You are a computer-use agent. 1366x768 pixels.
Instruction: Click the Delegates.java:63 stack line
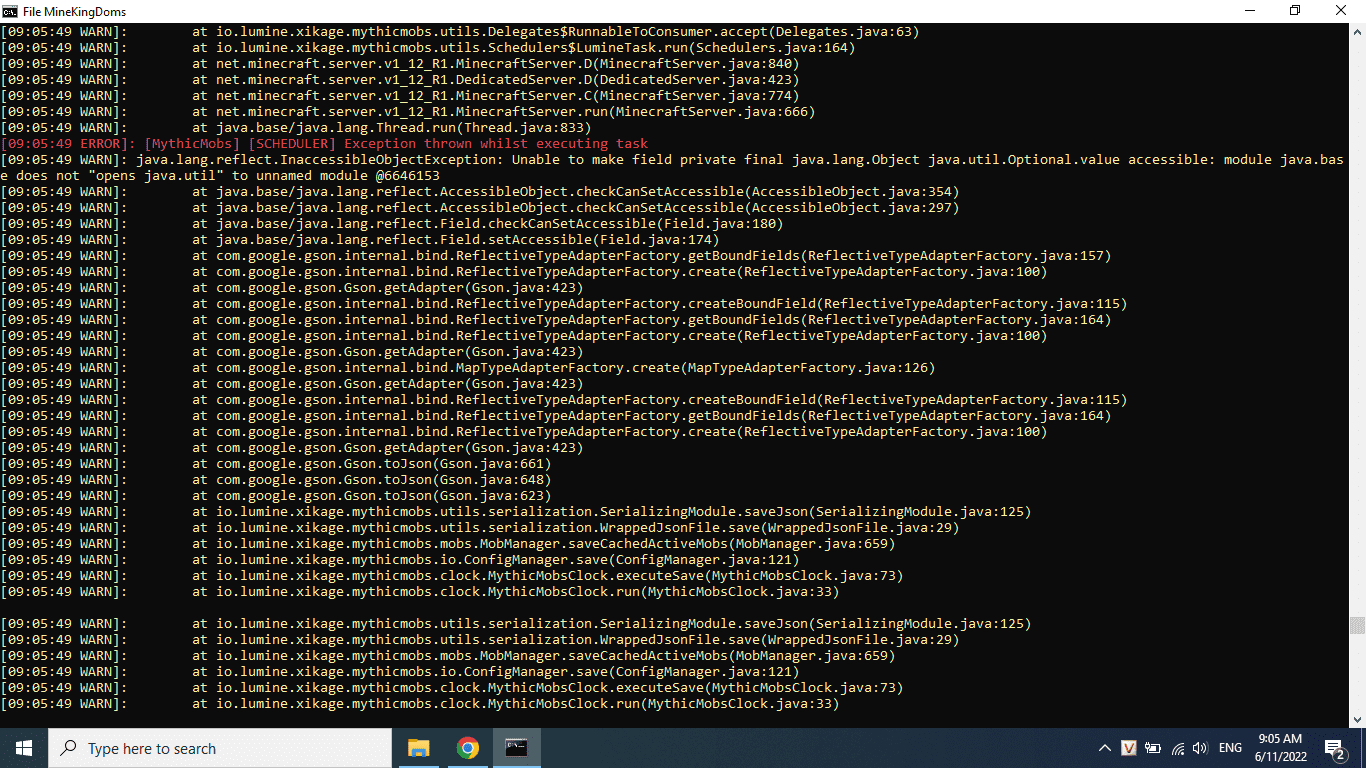click(x=459, y=32)
